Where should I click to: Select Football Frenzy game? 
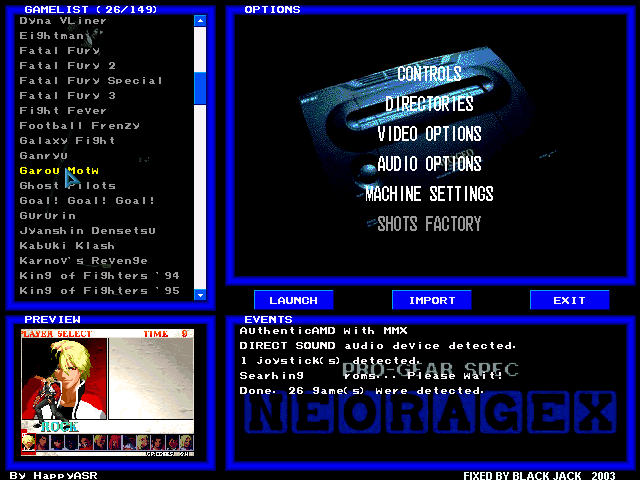[80, 126]
